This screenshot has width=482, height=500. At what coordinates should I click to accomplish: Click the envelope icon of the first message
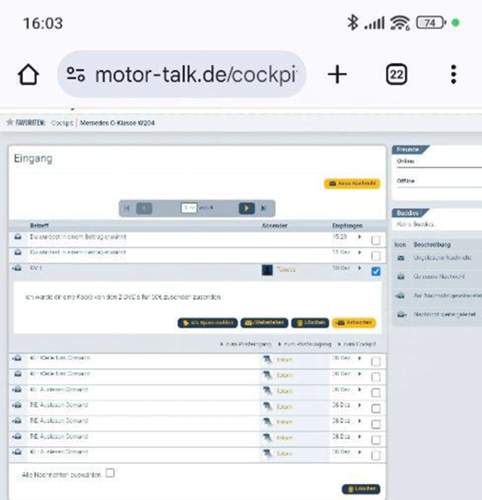(18, 237)
